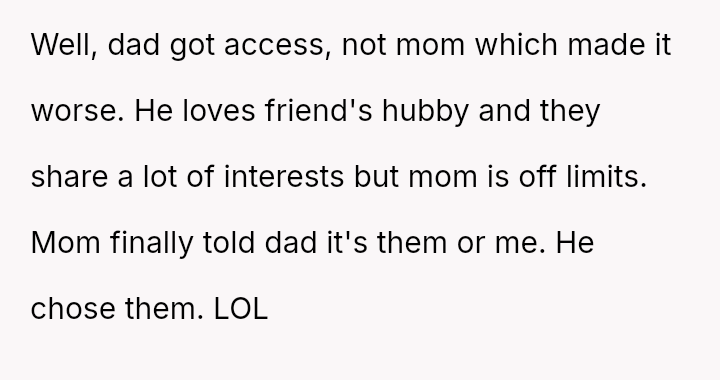Click the word "LOL" ending the paragraph
This screenshot has height=380, width=720.
(x=241, y=309)
